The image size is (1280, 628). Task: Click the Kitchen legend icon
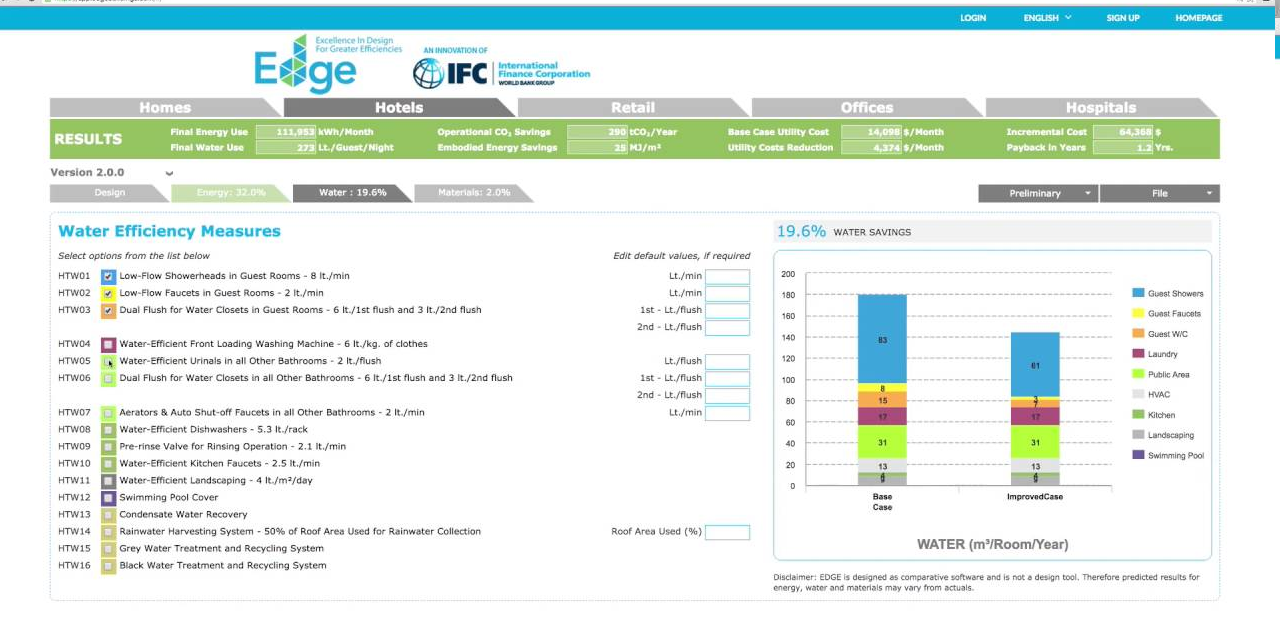[x=1138, y=415]
